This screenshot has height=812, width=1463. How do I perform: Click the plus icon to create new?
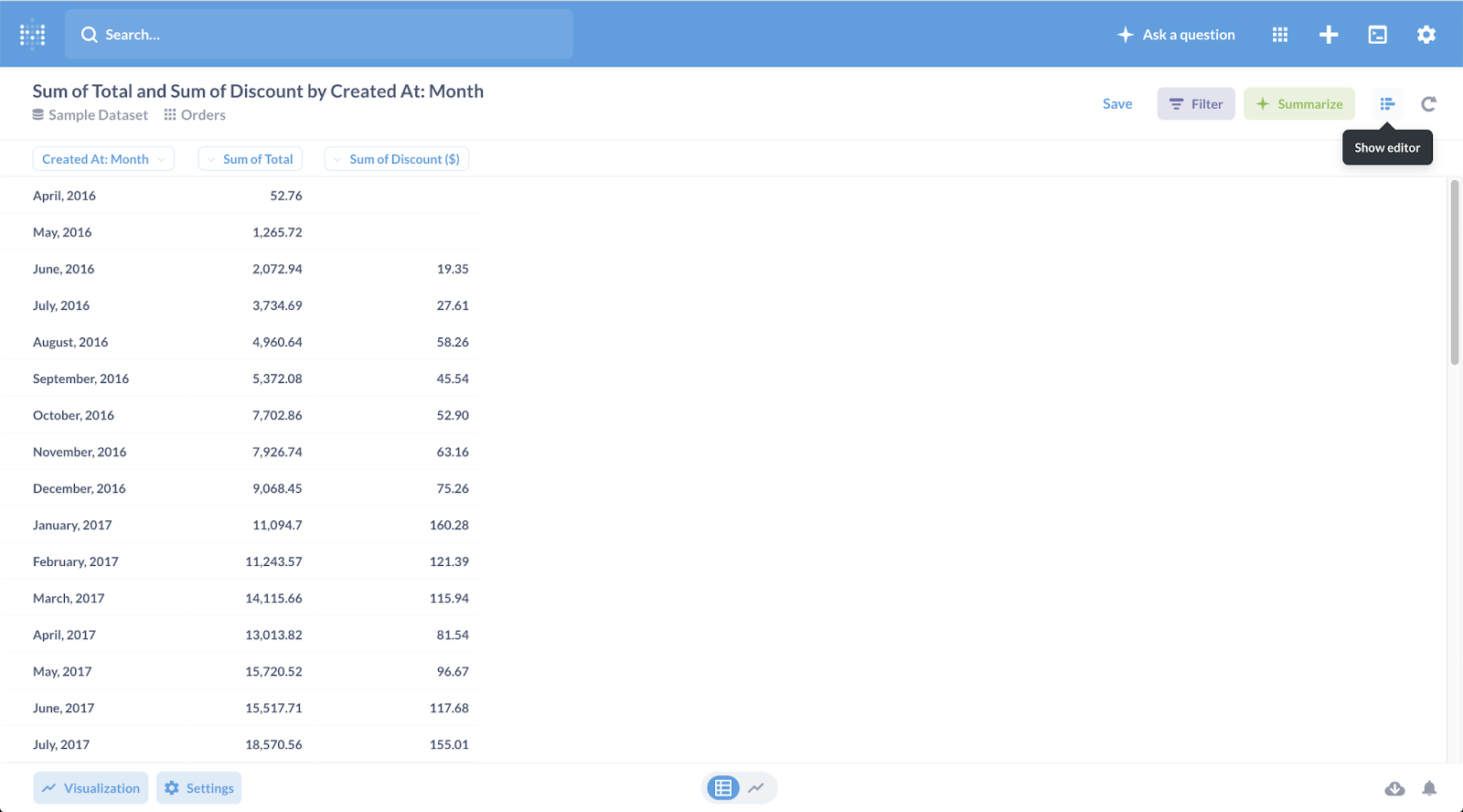pos(1329,35)
